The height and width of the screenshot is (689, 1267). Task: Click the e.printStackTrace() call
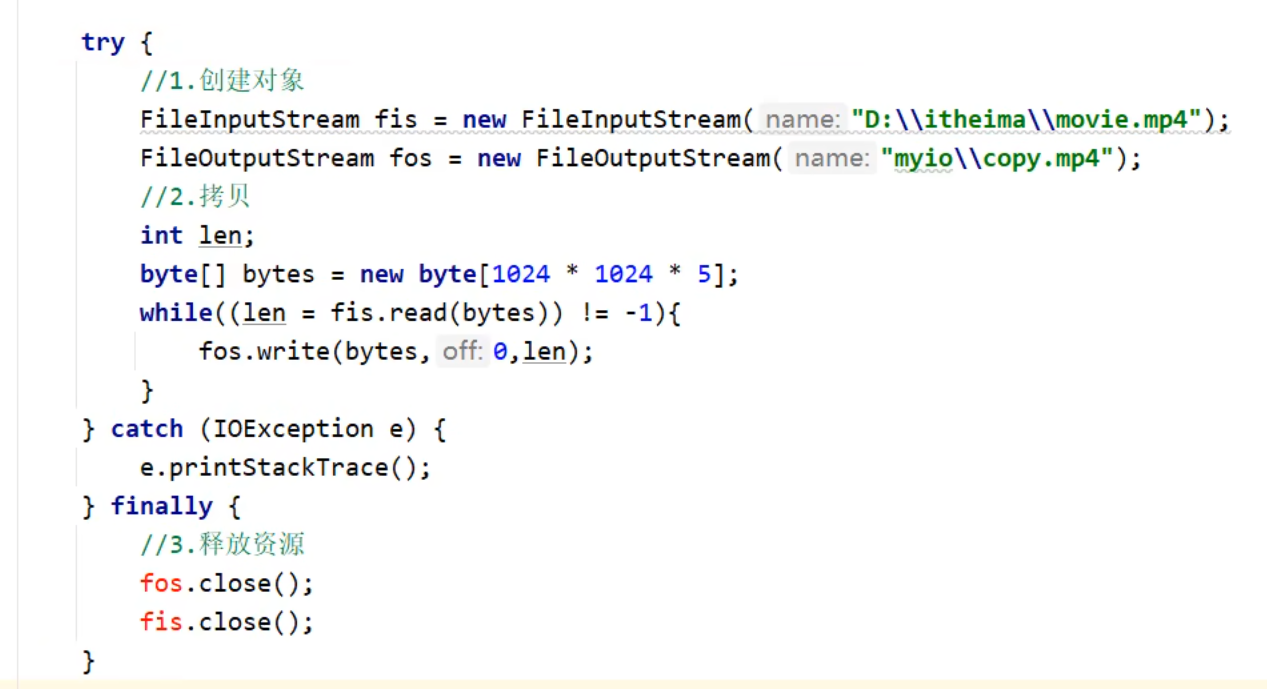[285, 468]
